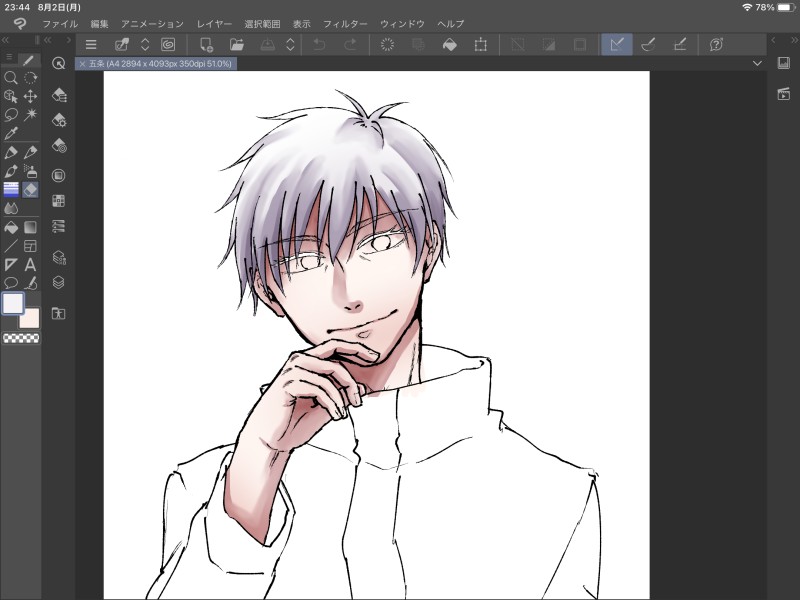Open the Color Set palette icon
This screenshot has height=600, width=800.
point(59,201)
